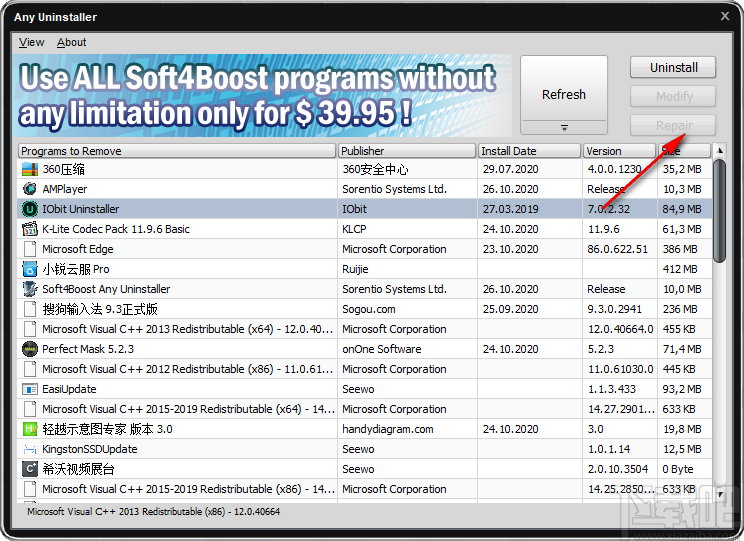The width and height of the screenshot is (744, 541).
Task: Select the Microsoft Edge entry
Action: click(78, 249)
